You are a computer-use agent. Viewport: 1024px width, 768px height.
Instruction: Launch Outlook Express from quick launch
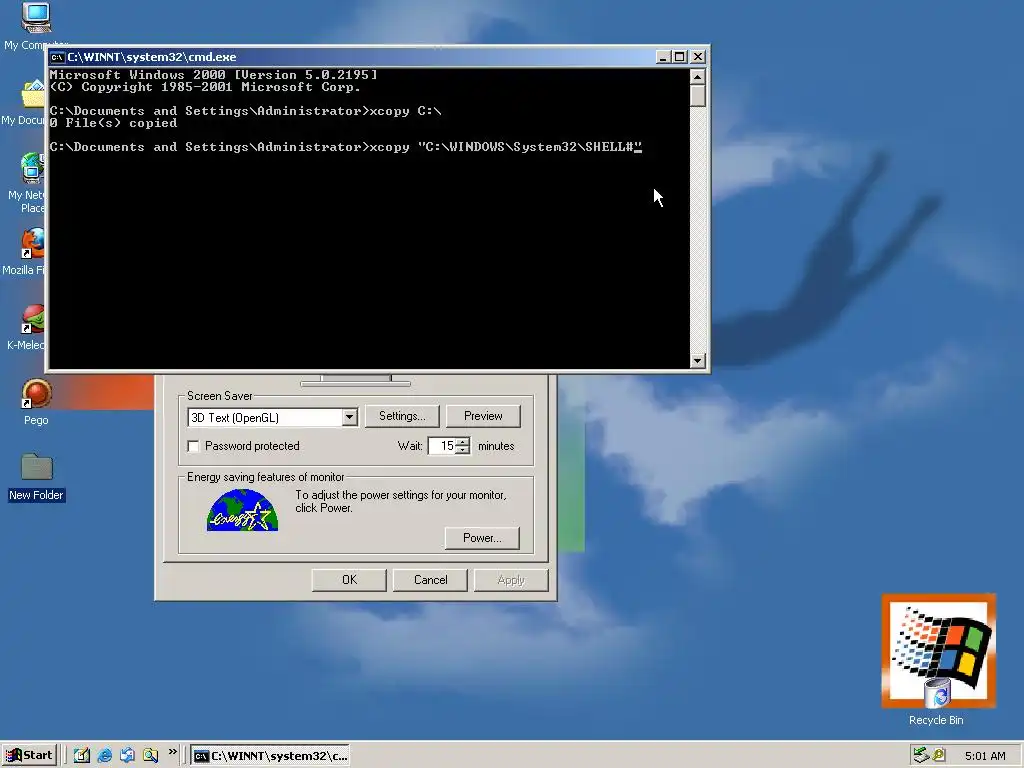[x=127, y=755]
